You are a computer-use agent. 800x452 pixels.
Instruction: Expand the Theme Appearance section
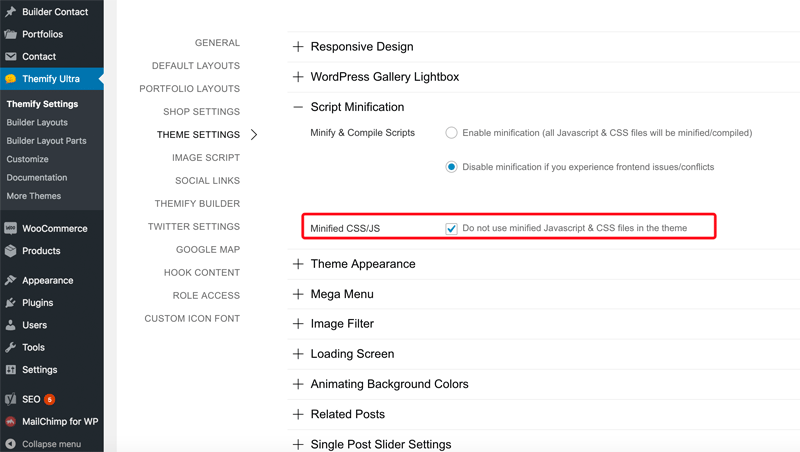[298, 264]
